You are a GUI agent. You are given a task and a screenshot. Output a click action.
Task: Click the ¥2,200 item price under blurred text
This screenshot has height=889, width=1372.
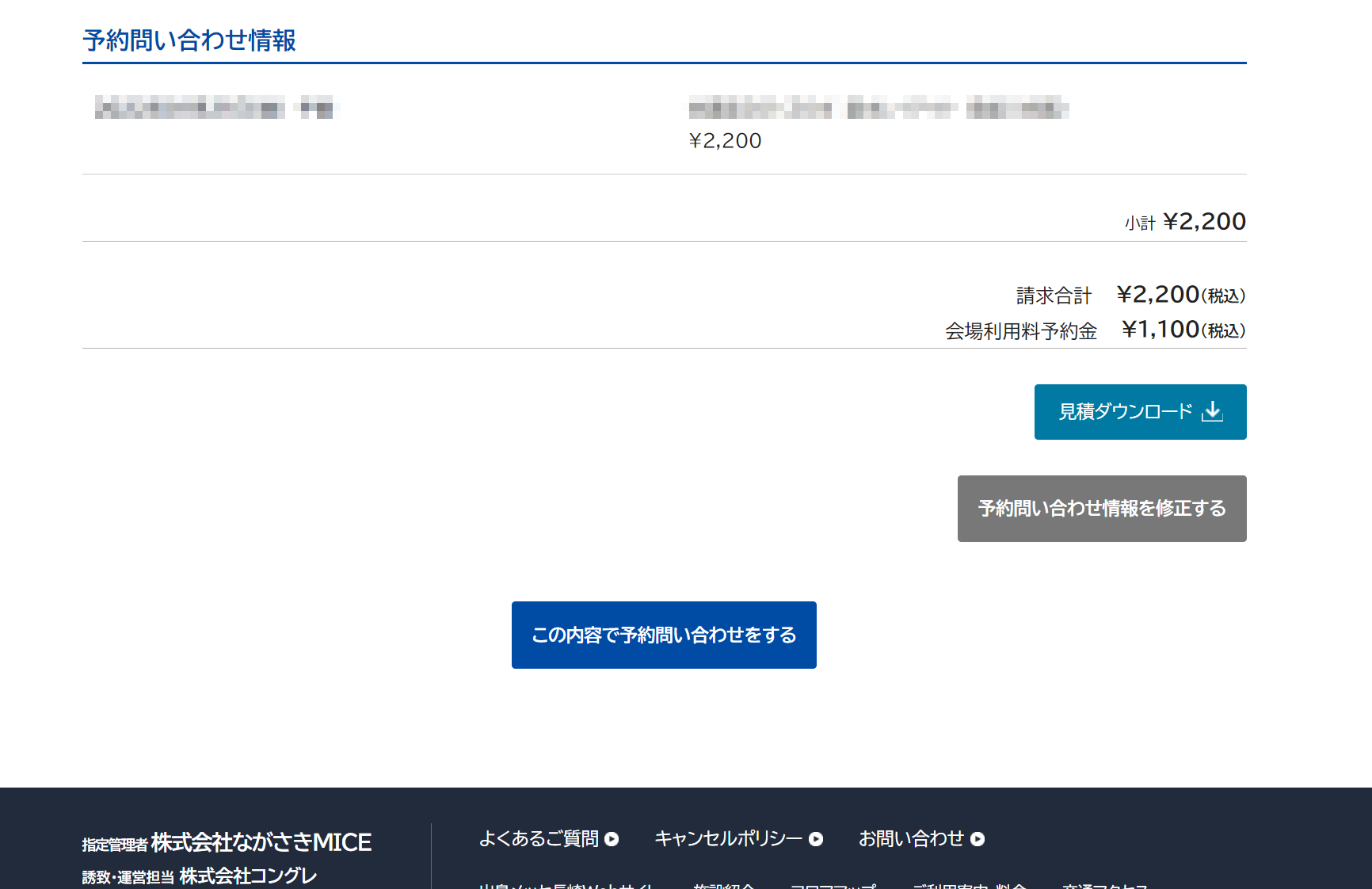[725, 141]
